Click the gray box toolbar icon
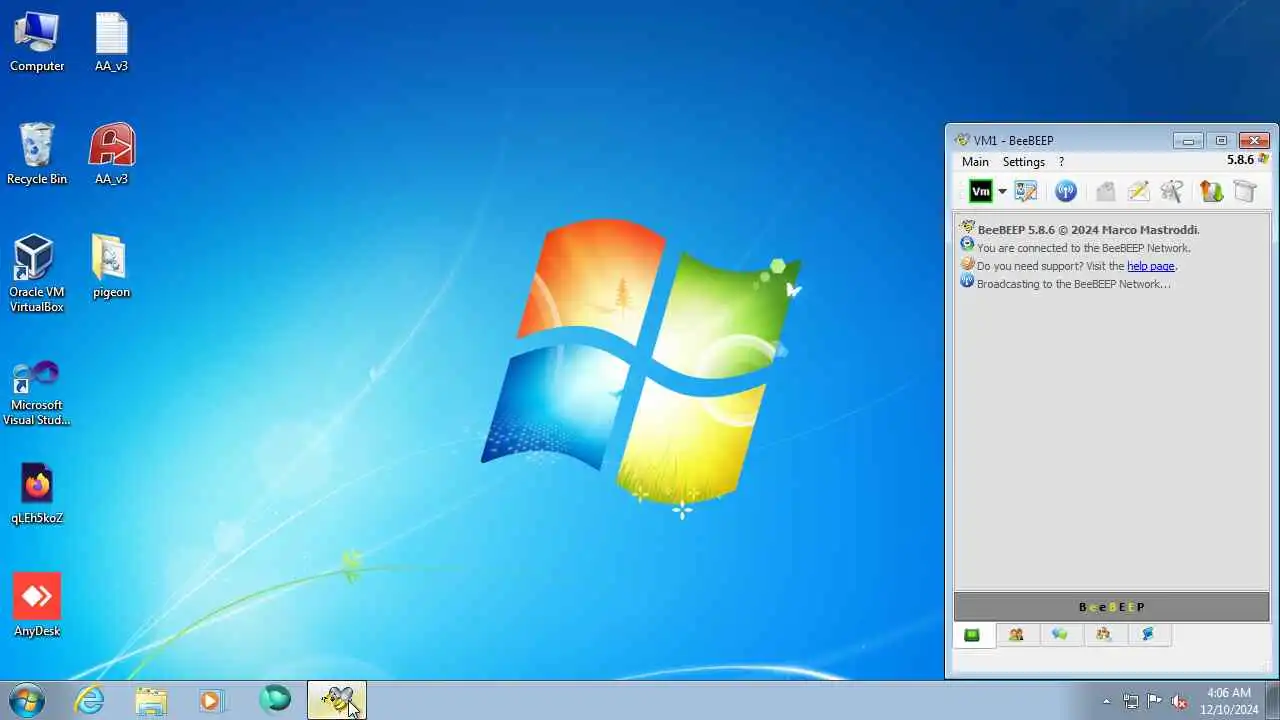The image size is (1280, 720). [x=1245, y=191]
